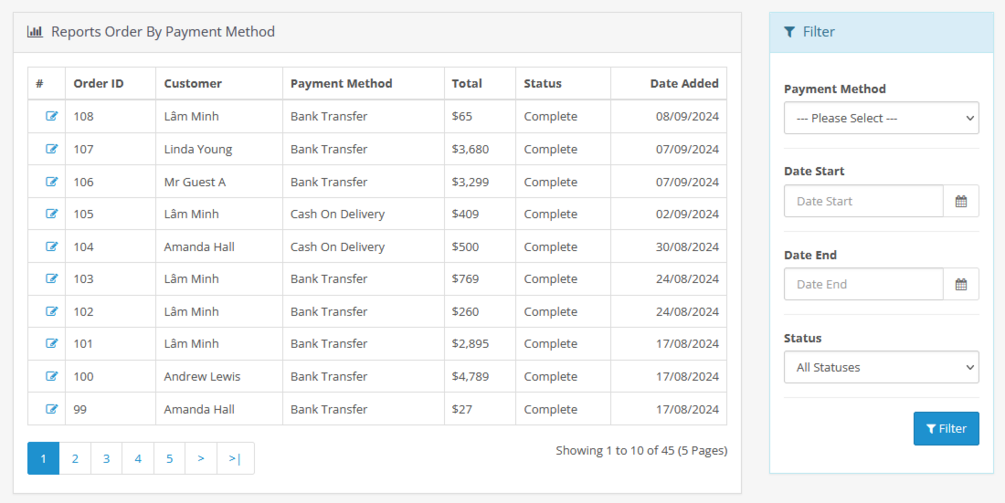Viewport: 1005px width, 503px height.
Task: Edit order 104 using its pencil icon
Action: coord(52,246)
